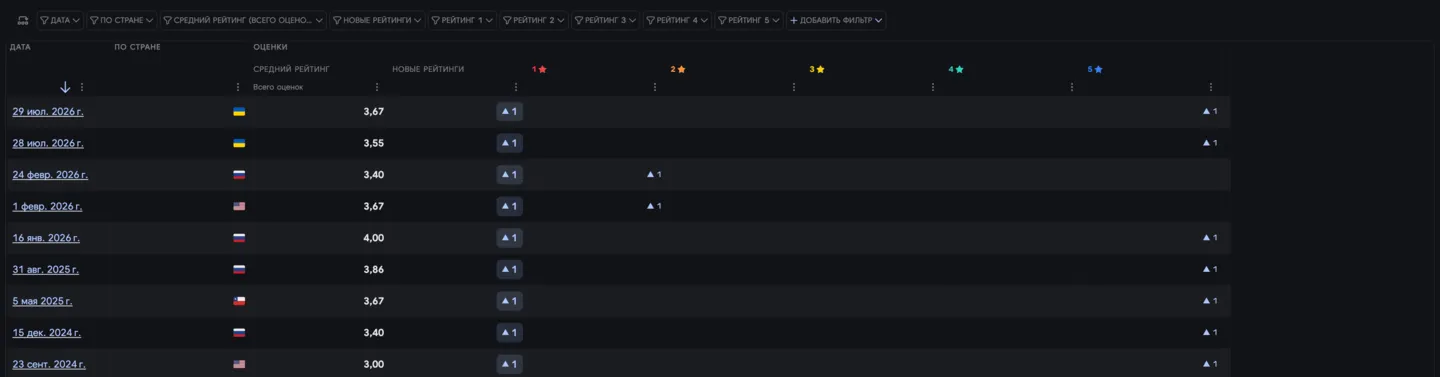1440x377 pixels.
Task: Open the Рейтинг 4 filter dropdown
Action: click(x=677, y=20)
